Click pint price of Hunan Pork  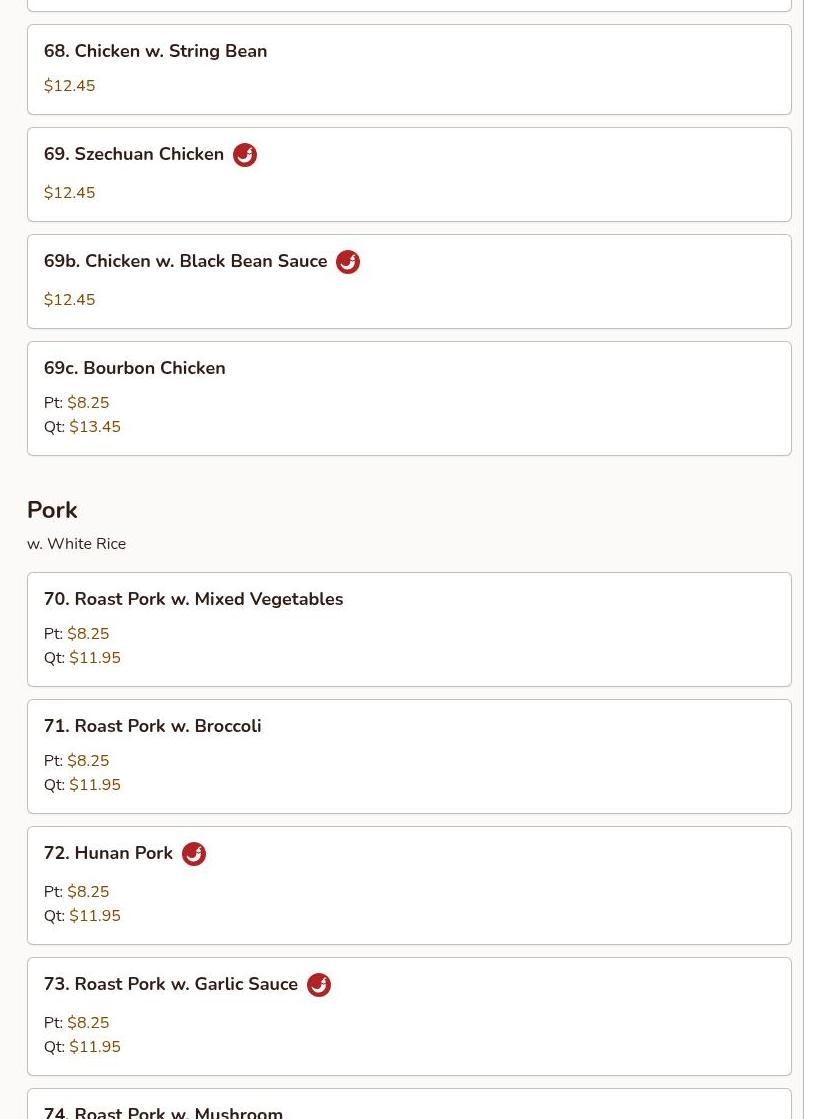(x=88, y=892)
